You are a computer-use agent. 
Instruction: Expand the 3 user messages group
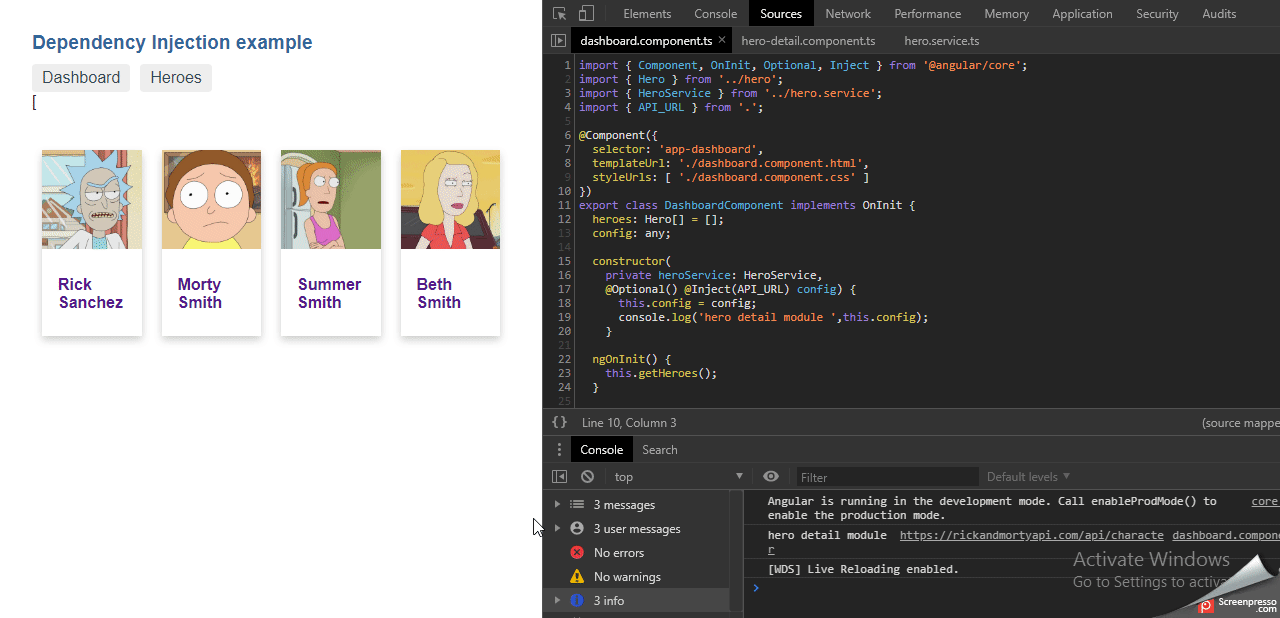557,529
